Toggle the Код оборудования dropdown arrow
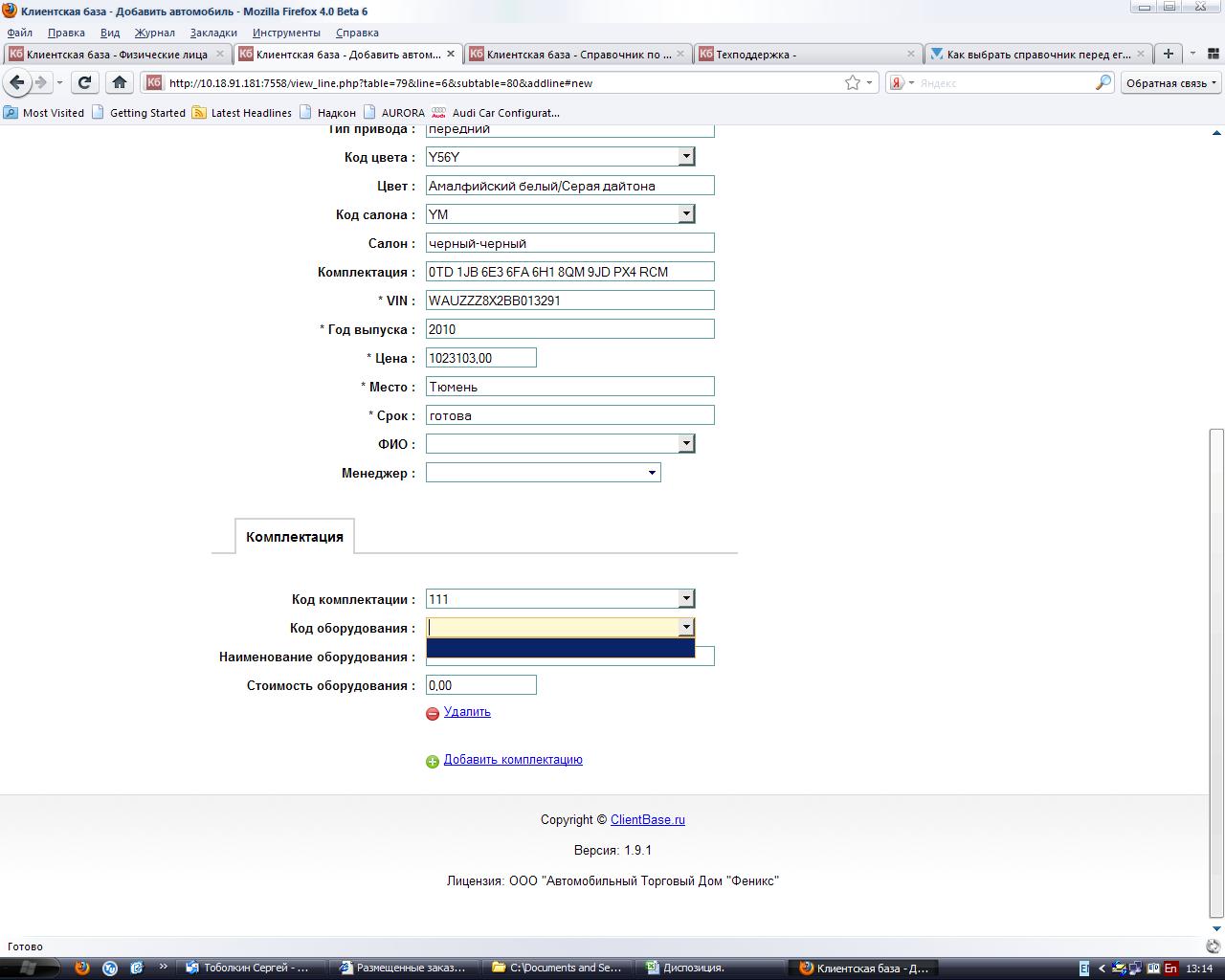1225x980 pixels. 686,627
